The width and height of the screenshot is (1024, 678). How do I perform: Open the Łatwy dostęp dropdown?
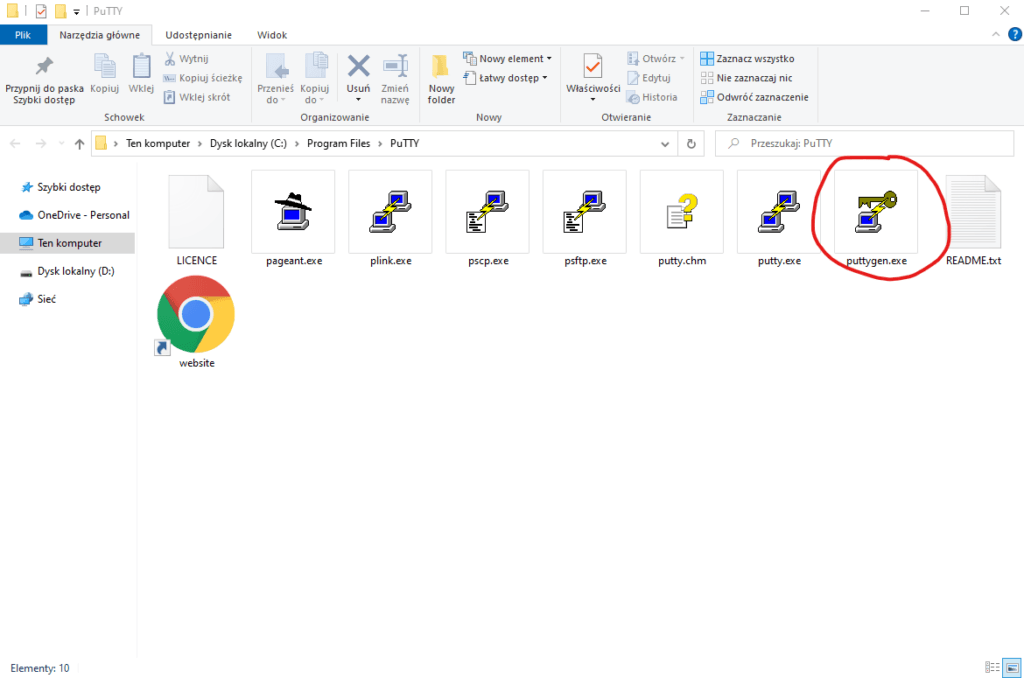(505, 78)
